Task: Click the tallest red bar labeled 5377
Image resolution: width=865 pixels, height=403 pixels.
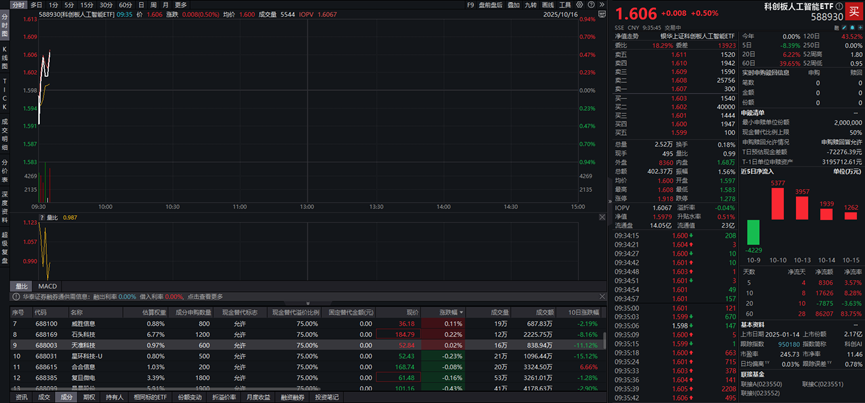Action: [777, 203]
